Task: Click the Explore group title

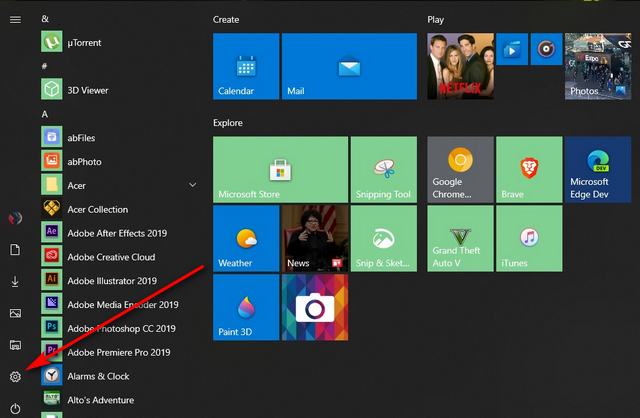Action: point(228,123)
